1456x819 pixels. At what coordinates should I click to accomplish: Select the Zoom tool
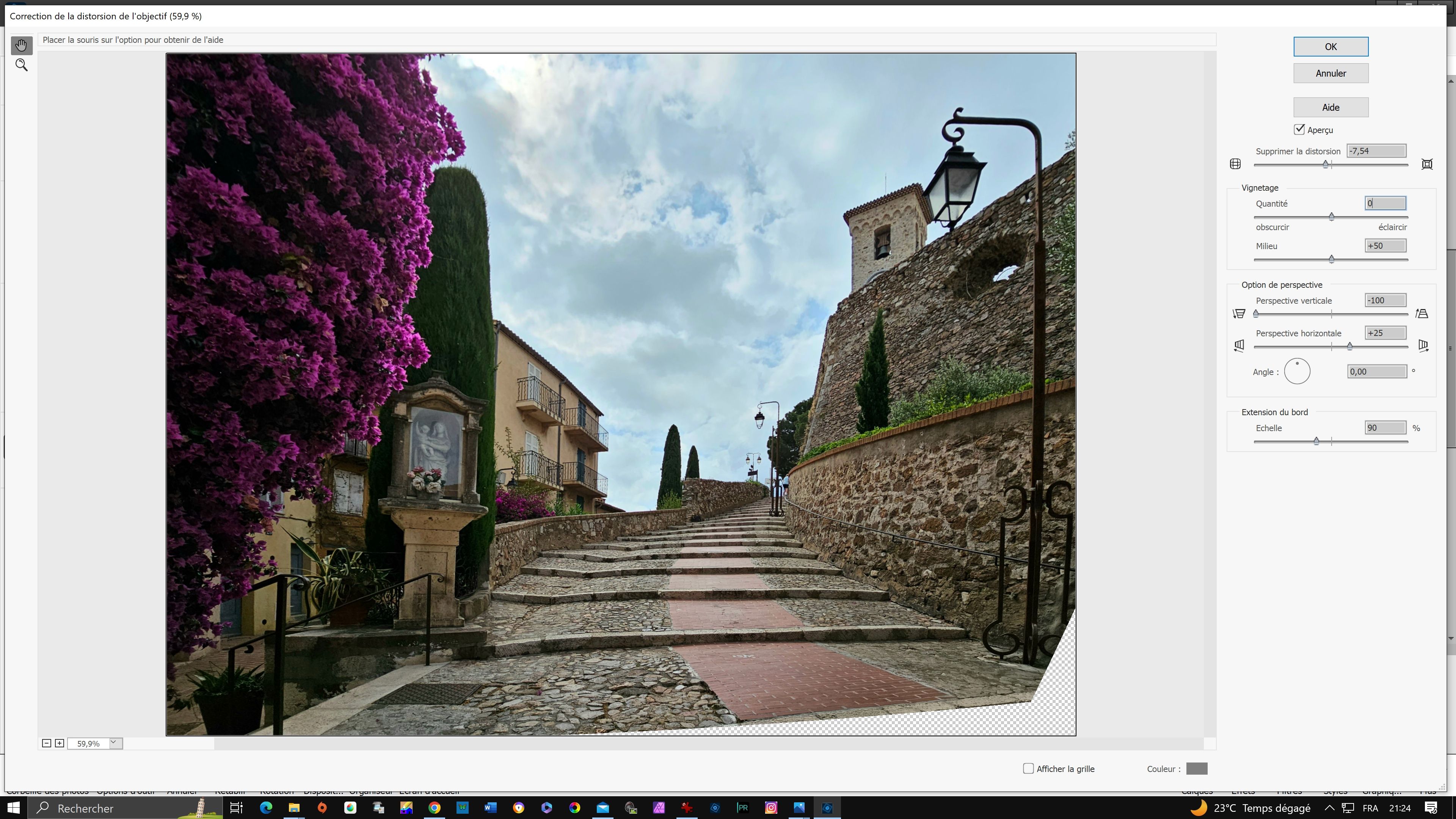(x=21, y=64)
